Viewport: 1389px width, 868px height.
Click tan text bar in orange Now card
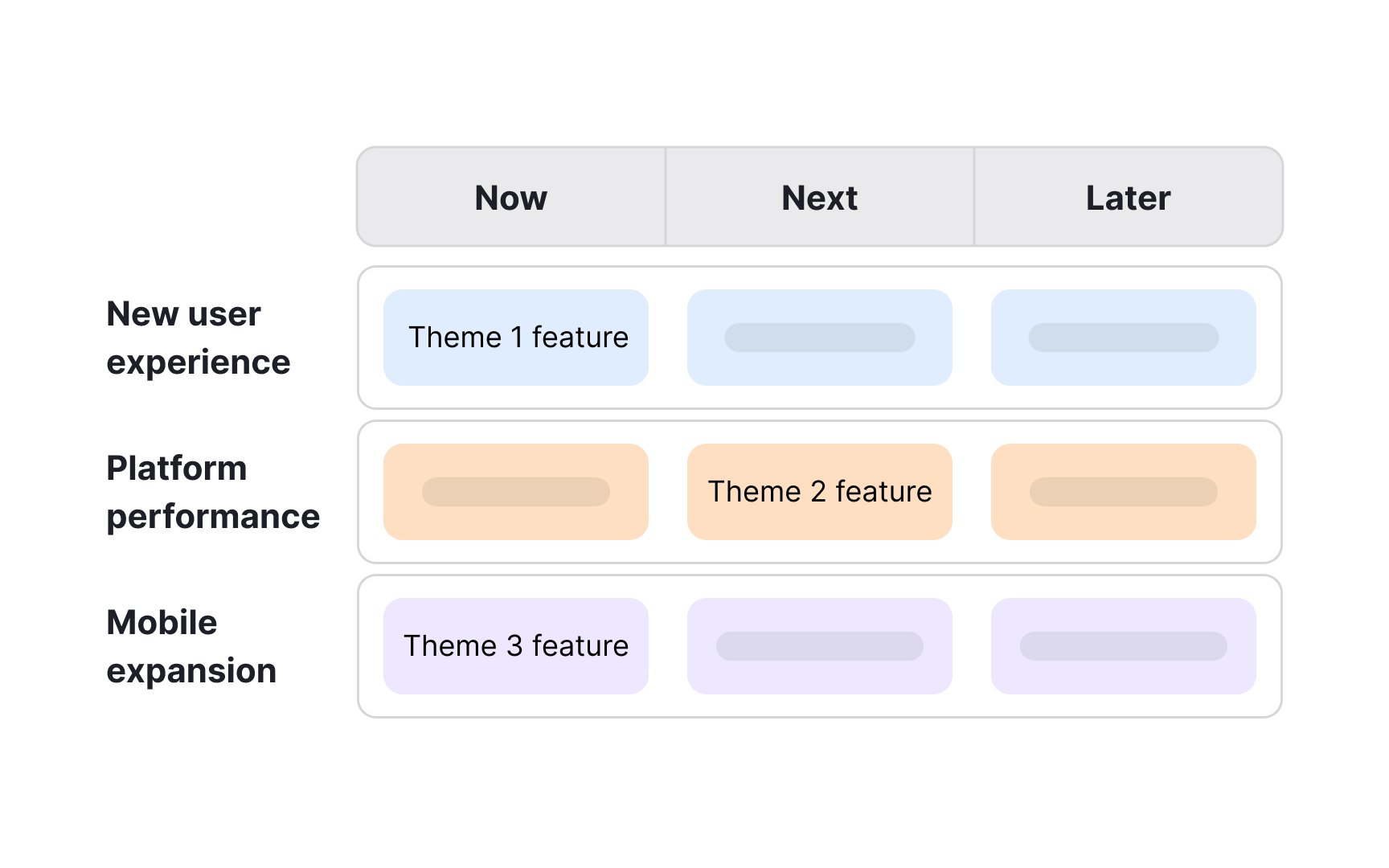[516, 492]
